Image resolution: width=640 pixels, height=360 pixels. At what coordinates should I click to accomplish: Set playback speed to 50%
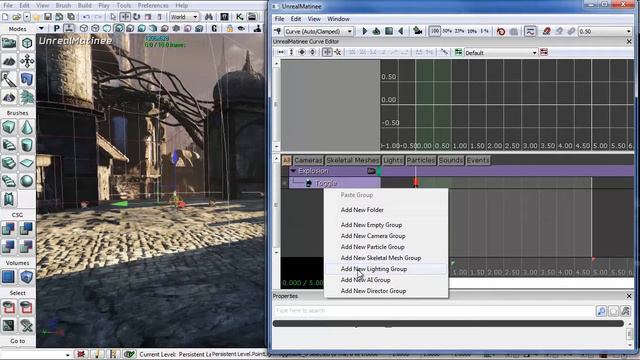447,31
